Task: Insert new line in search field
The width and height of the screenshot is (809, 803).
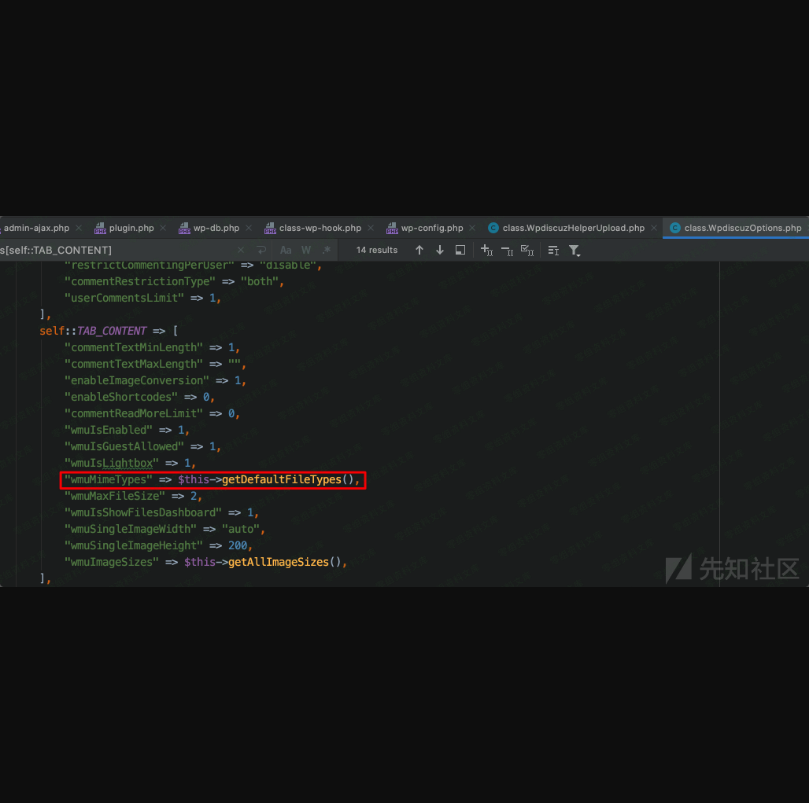Action: [x=261, y=250]
